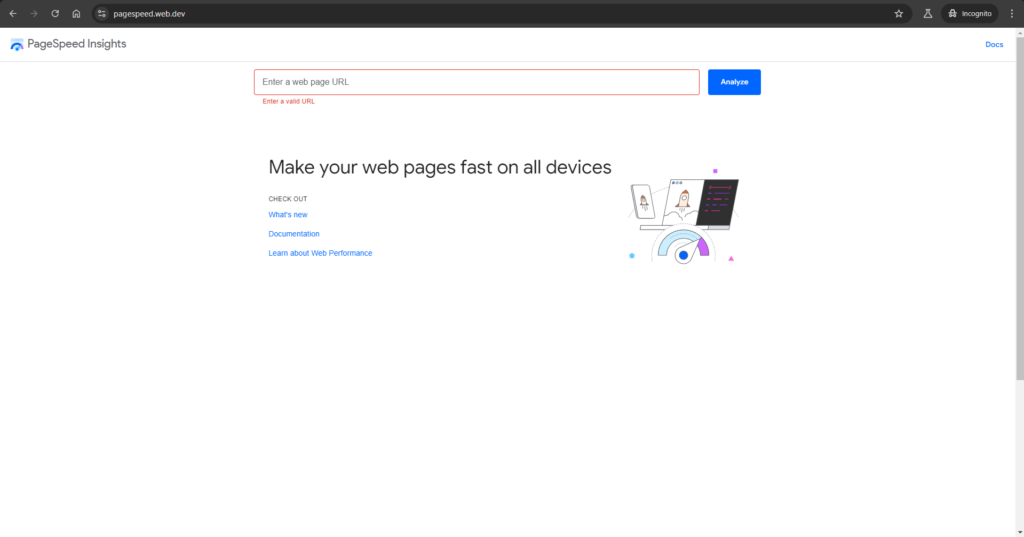Click the PageSpeed Insights logo icon
The height and width of the screenshot is (537, 1024).
(17, 44)
